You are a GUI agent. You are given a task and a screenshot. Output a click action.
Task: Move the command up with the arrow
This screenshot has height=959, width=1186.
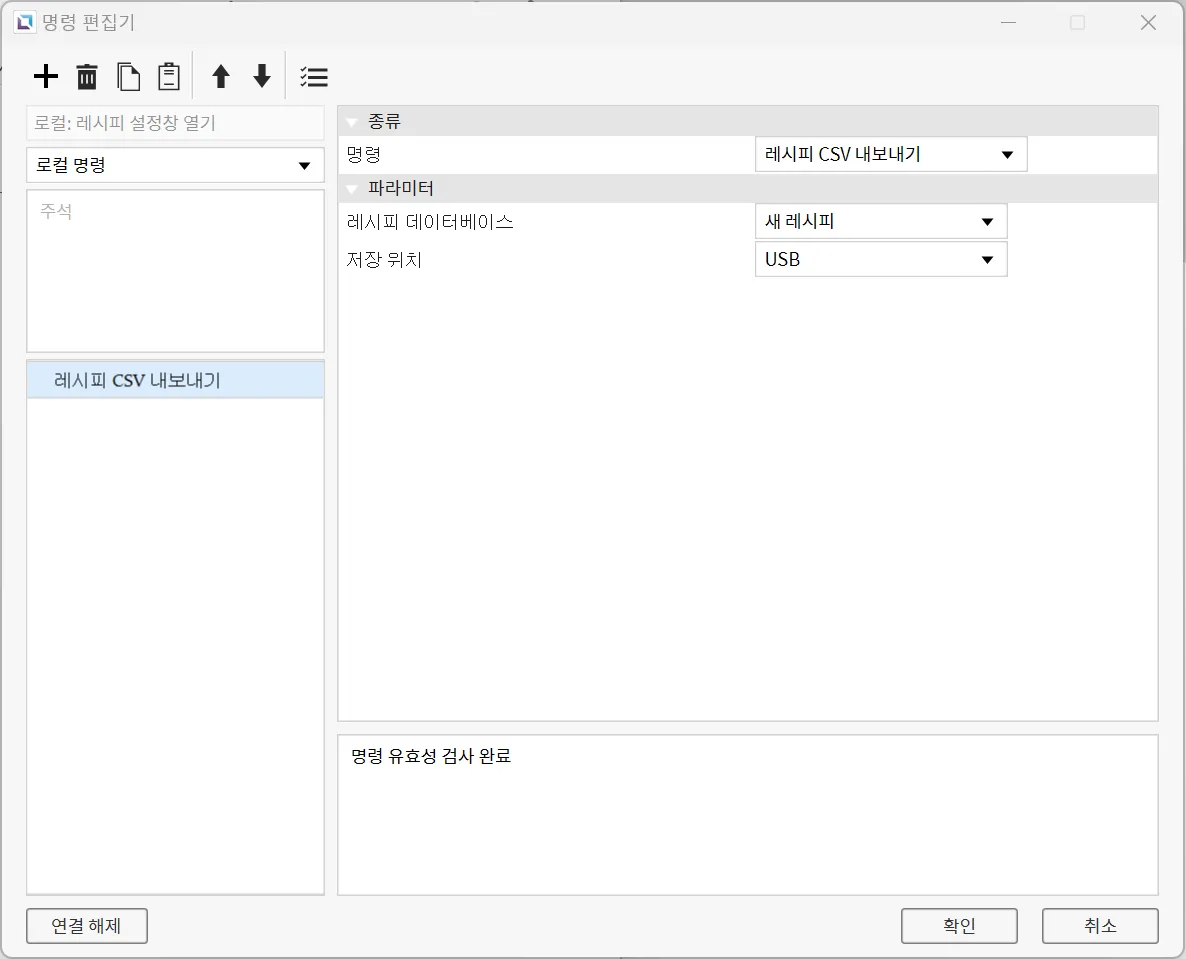click(x=221, y=77)
